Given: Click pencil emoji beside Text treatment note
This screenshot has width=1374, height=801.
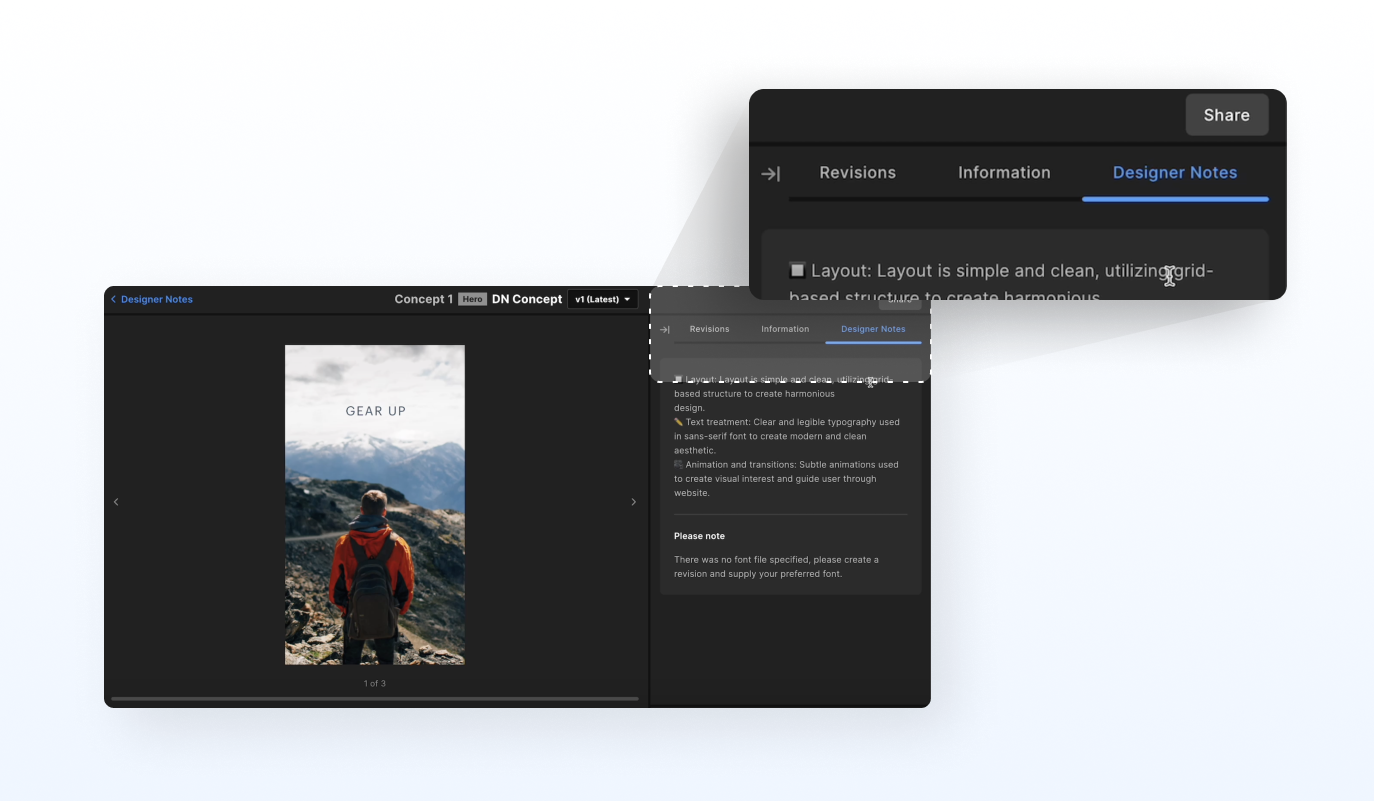Looking at the screenshot, I should tap(679, 422).
